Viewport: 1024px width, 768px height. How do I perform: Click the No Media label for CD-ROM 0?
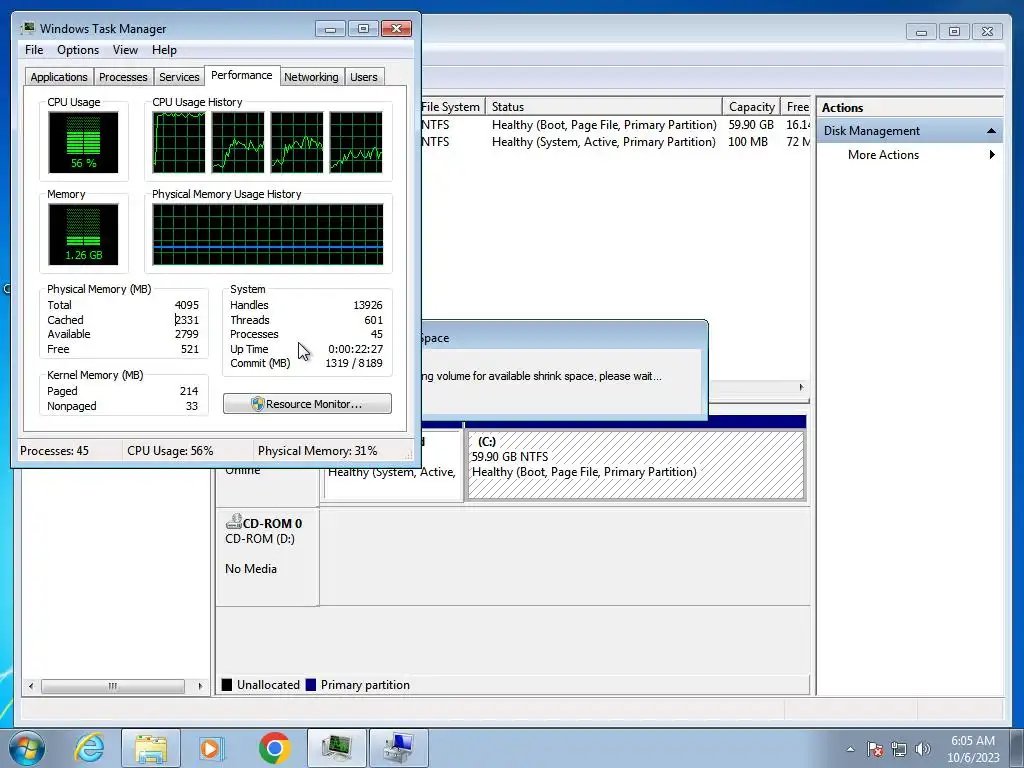coord(251,569)
